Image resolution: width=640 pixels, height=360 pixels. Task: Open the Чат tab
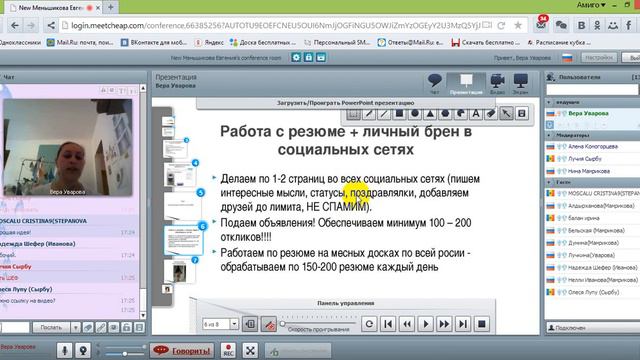point(435,84)
